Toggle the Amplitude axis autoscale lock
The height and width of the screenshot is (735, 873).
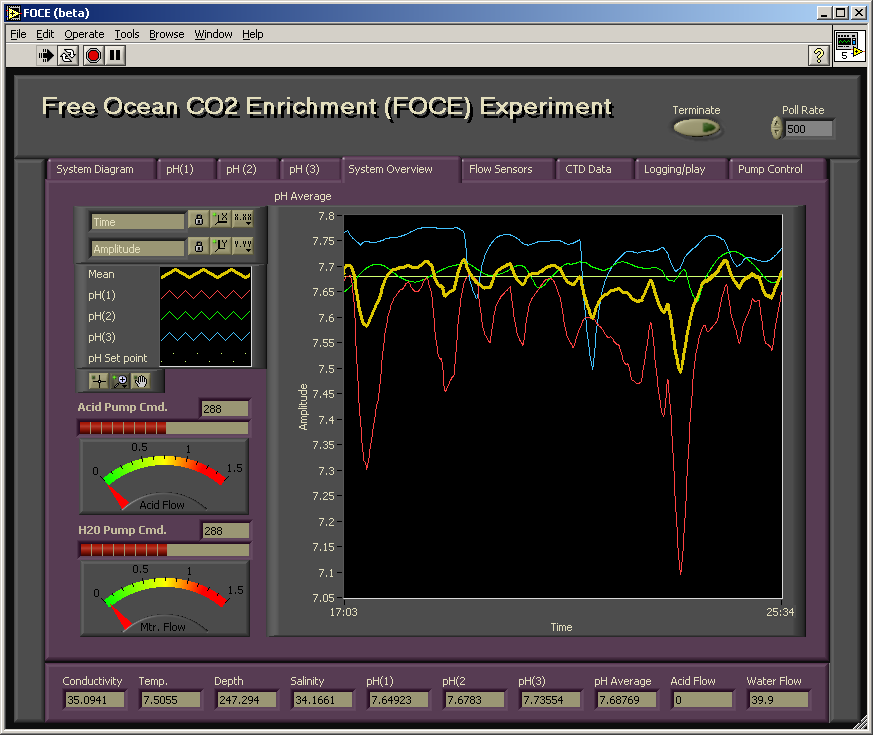[198, 246]
